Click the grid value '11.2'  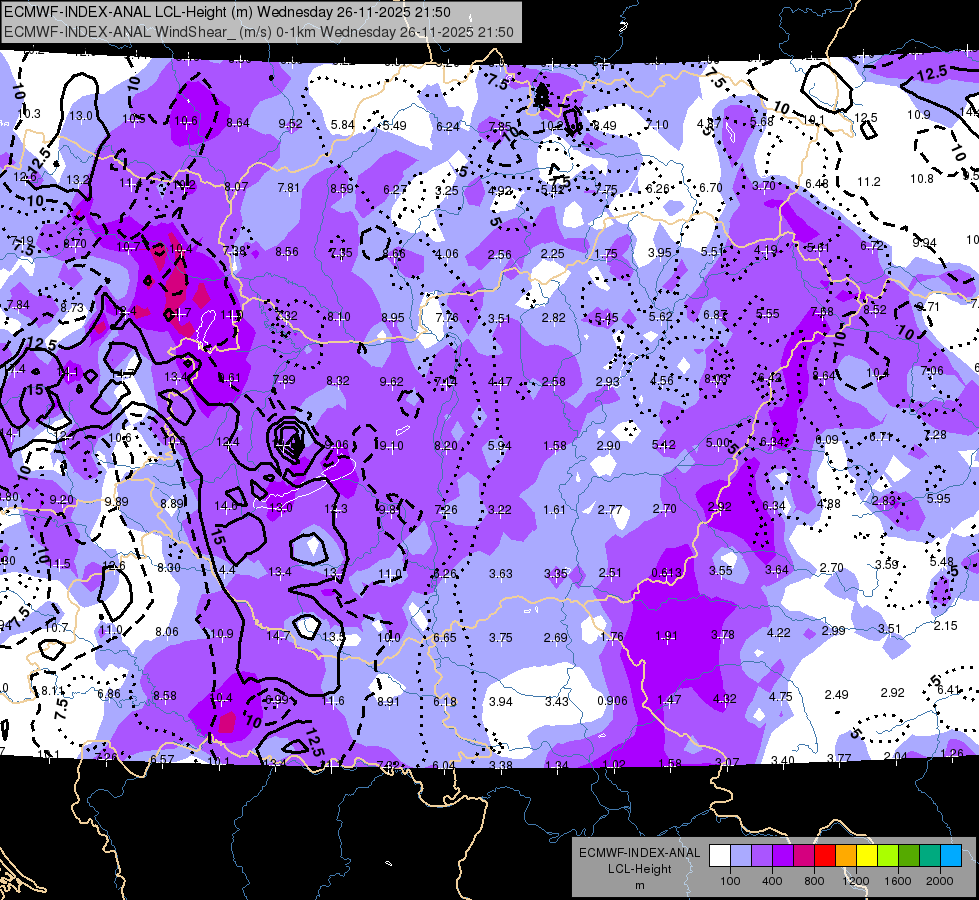click(868, 181)
